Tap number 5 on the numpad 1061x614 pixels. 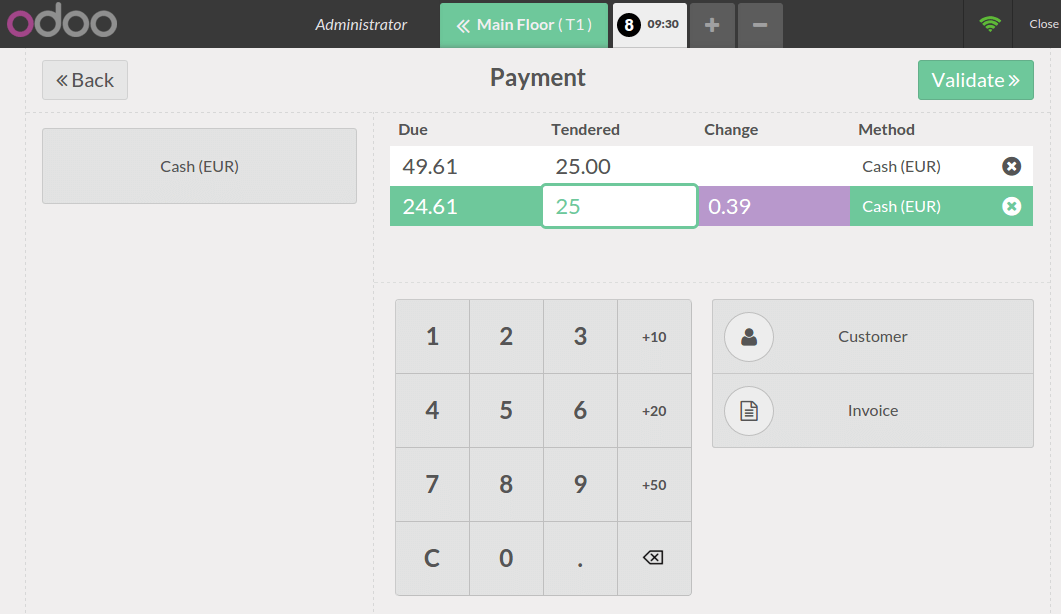506,411
